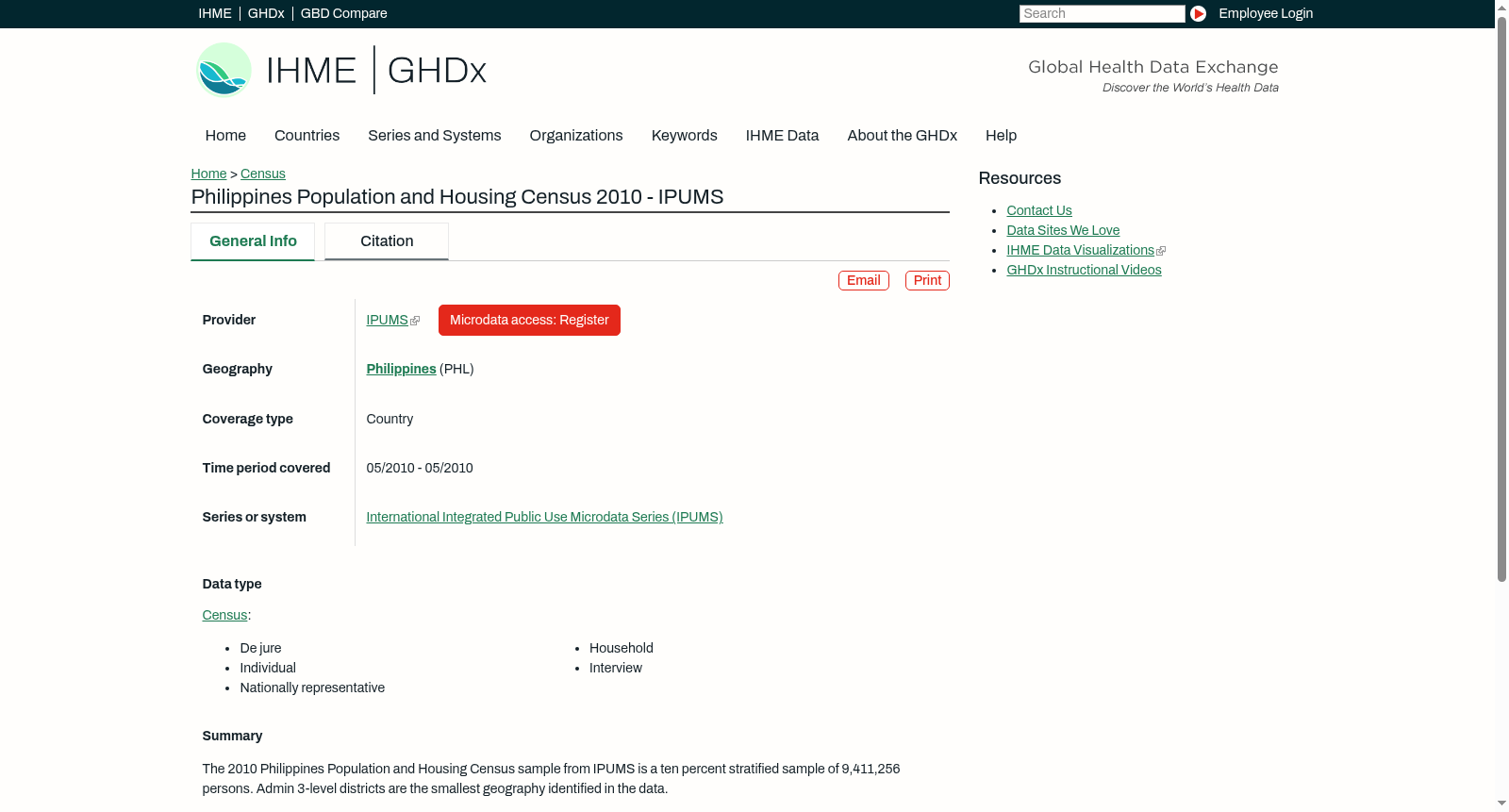Click the 'Country' coverage type value
The image size is (1509, 812).
pos(390,420)
